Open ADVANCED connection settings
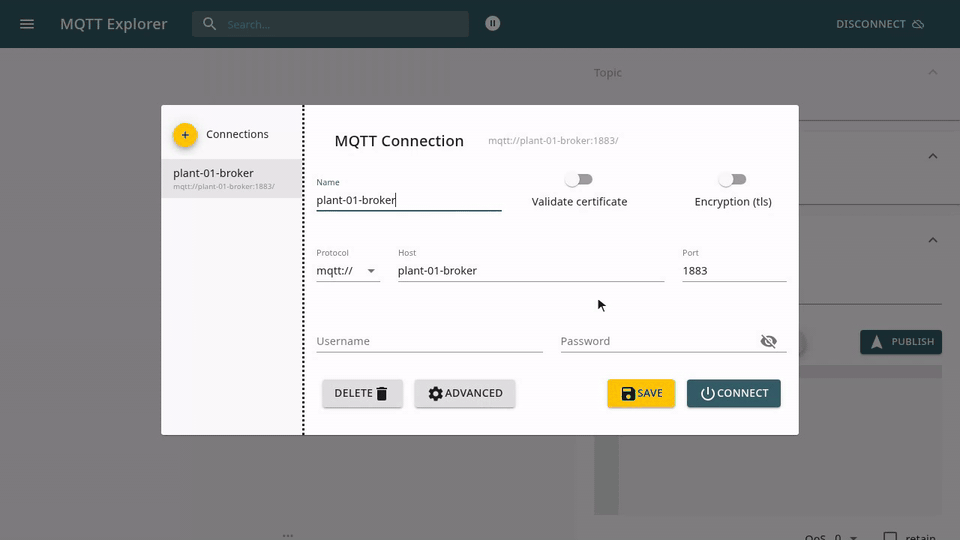The width and height of the screenshot is (960, 540). (465, 393)
